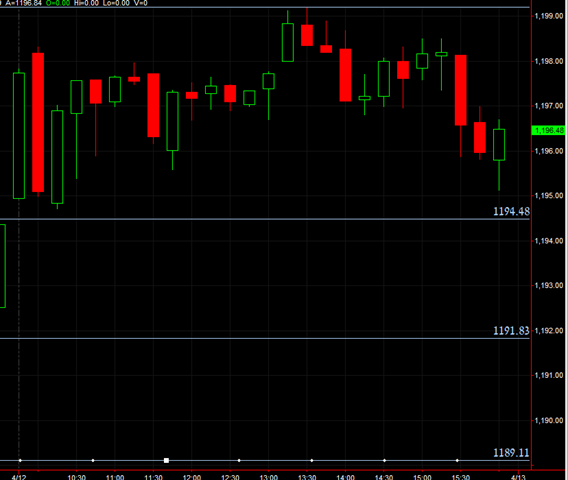Click the 4/13 date label on time axis
The image size is (568, 480).
click(x=518, y=477)
